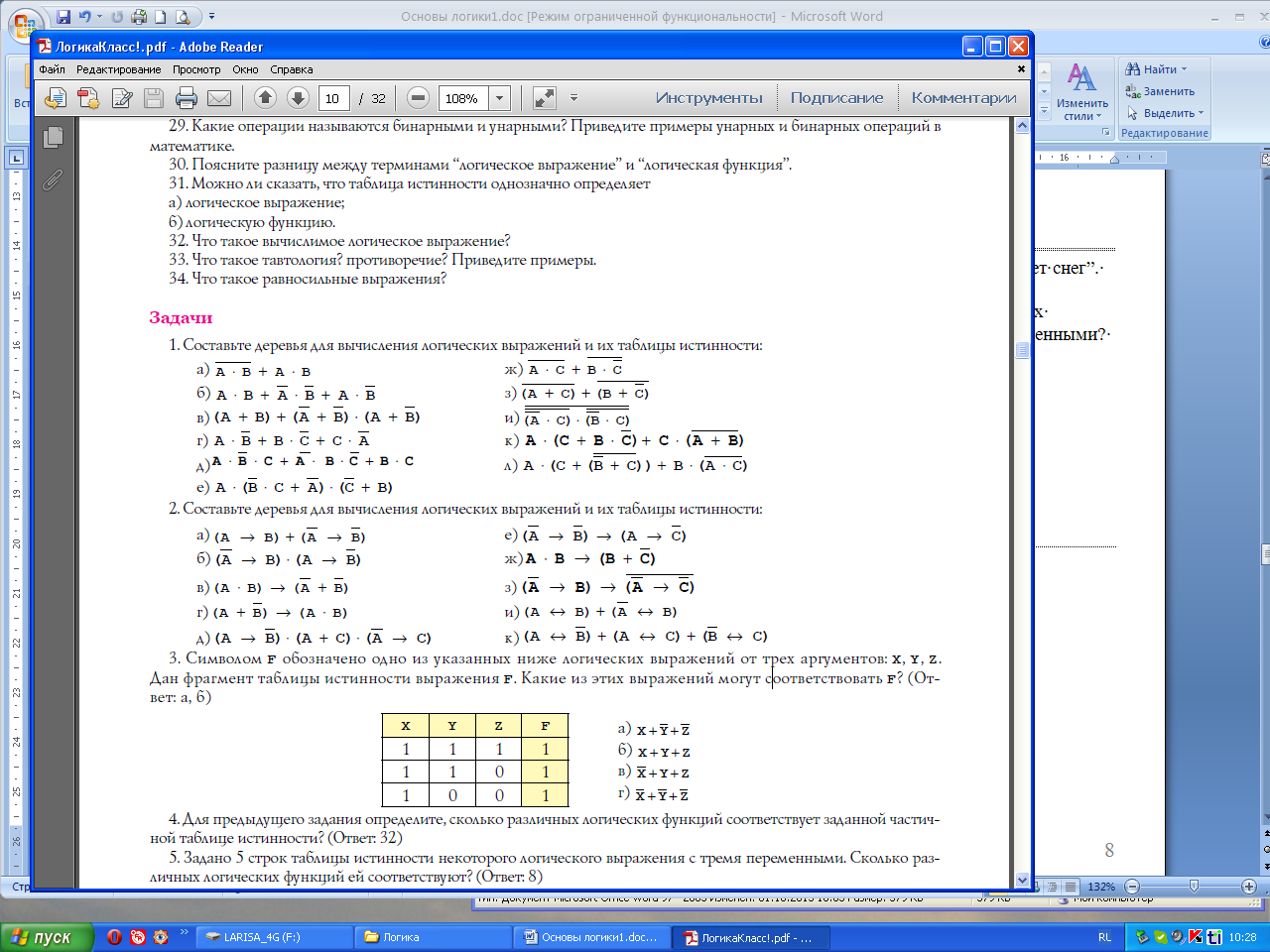Click the Задачи heading in the PDF
1270x952 pixels.
pos(181,317)
